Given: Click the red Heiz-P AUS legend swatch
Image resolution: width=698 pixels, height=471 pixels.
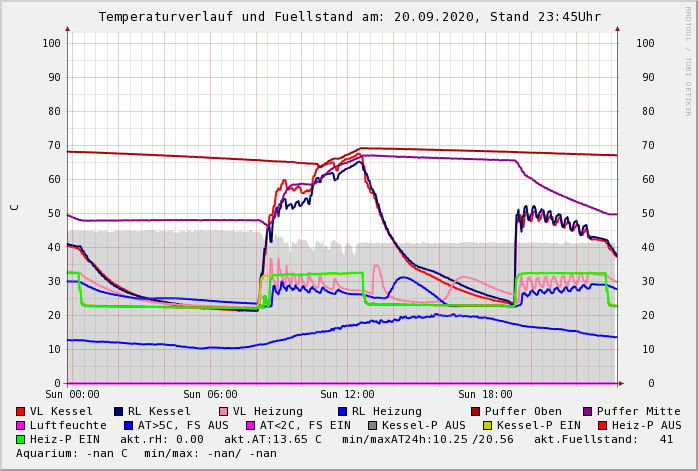Looking at the screenshot, I should pyautogui.click(x=602, y=425).
